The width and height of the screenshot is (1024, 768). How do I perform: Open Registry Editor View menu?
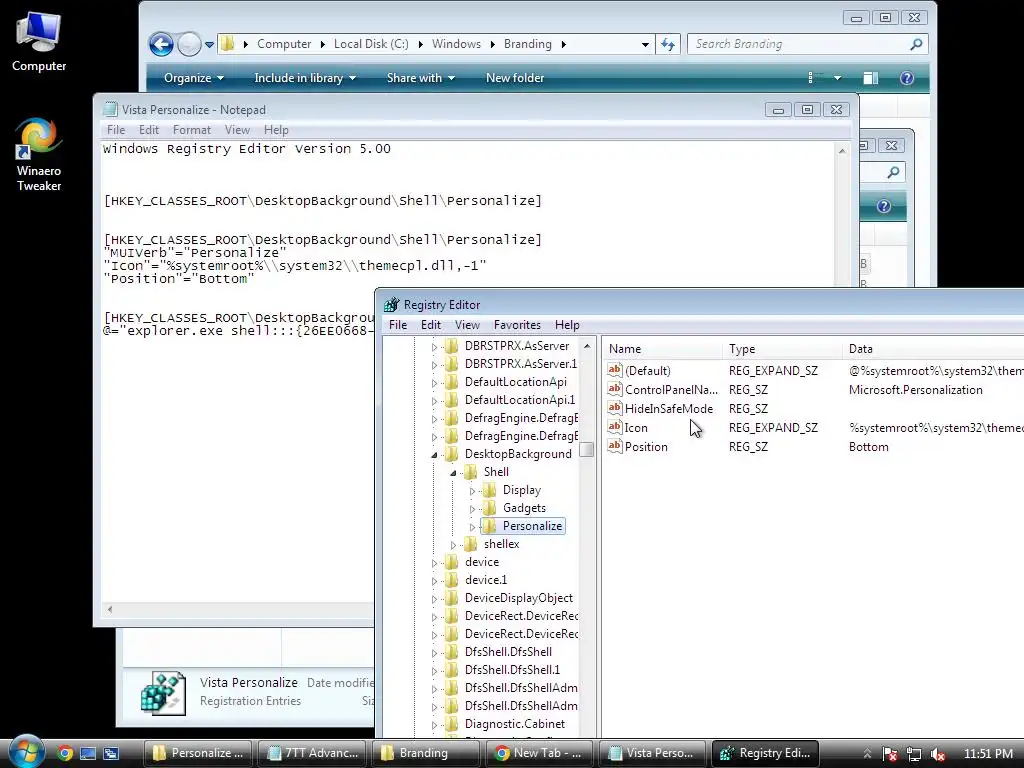pos(467,325)
